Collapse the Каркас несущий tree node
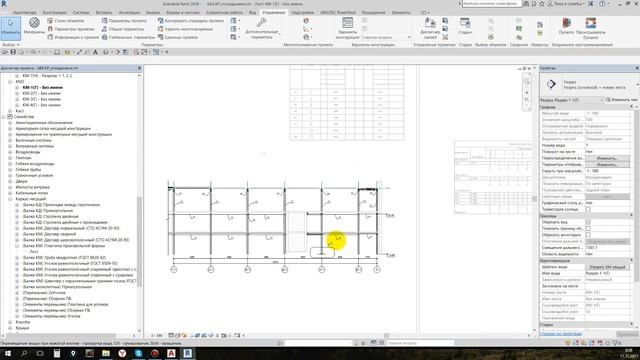This screenshot has width=640, height=360. pos(10,199)
